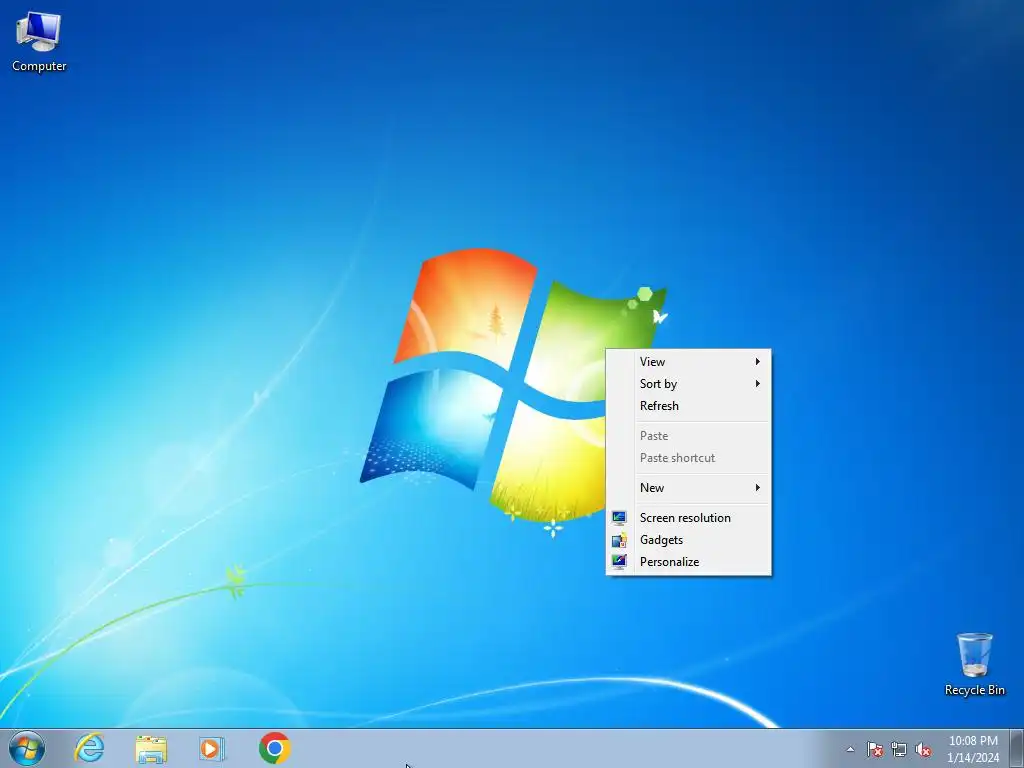Choose Screen resolution from context menu
Screen dimensions: 1024x768
click(x=688, y=518)
